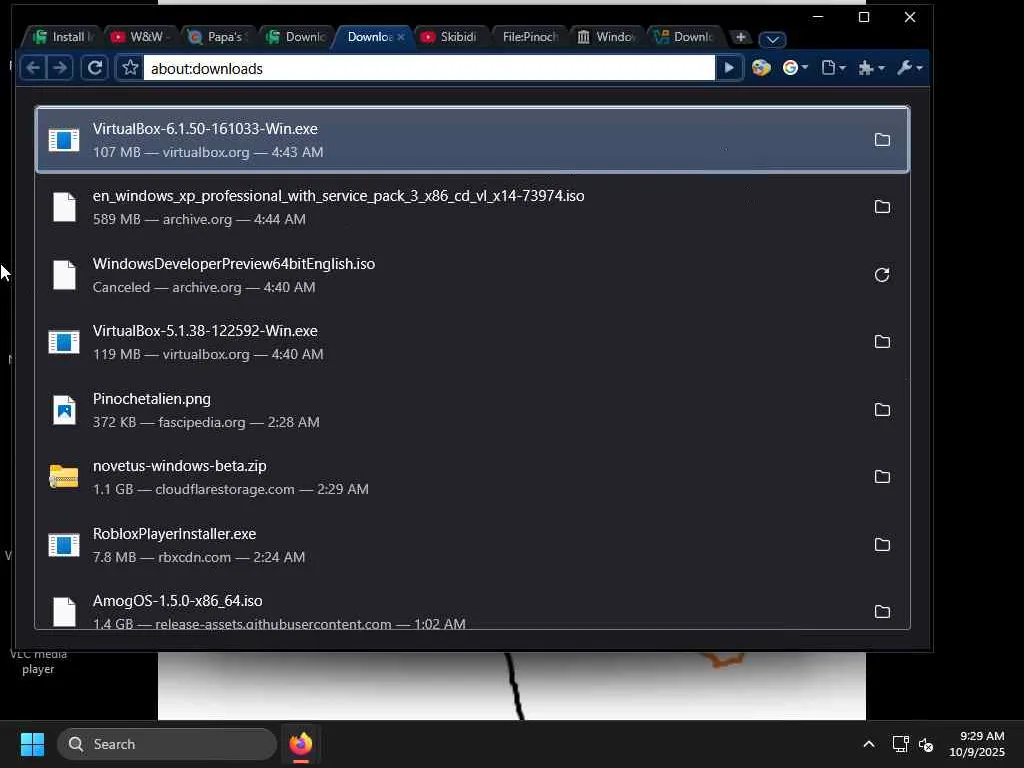1024x768 pixels.
Task: Click WindowsDeveloperPreview iso file icon
Action: [x=64, y=275]
